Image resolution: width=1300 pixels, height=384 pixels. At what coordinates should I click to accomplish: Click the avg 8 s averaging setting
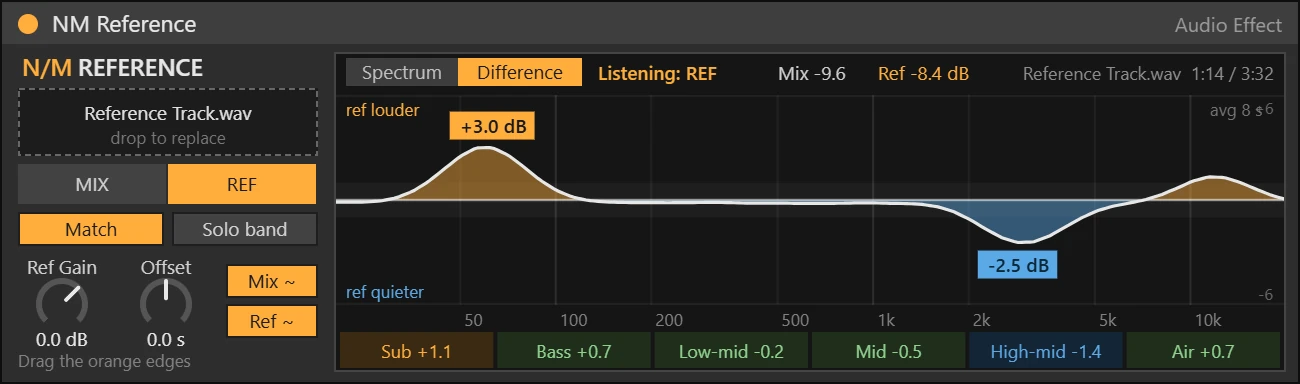point(1237,110)
